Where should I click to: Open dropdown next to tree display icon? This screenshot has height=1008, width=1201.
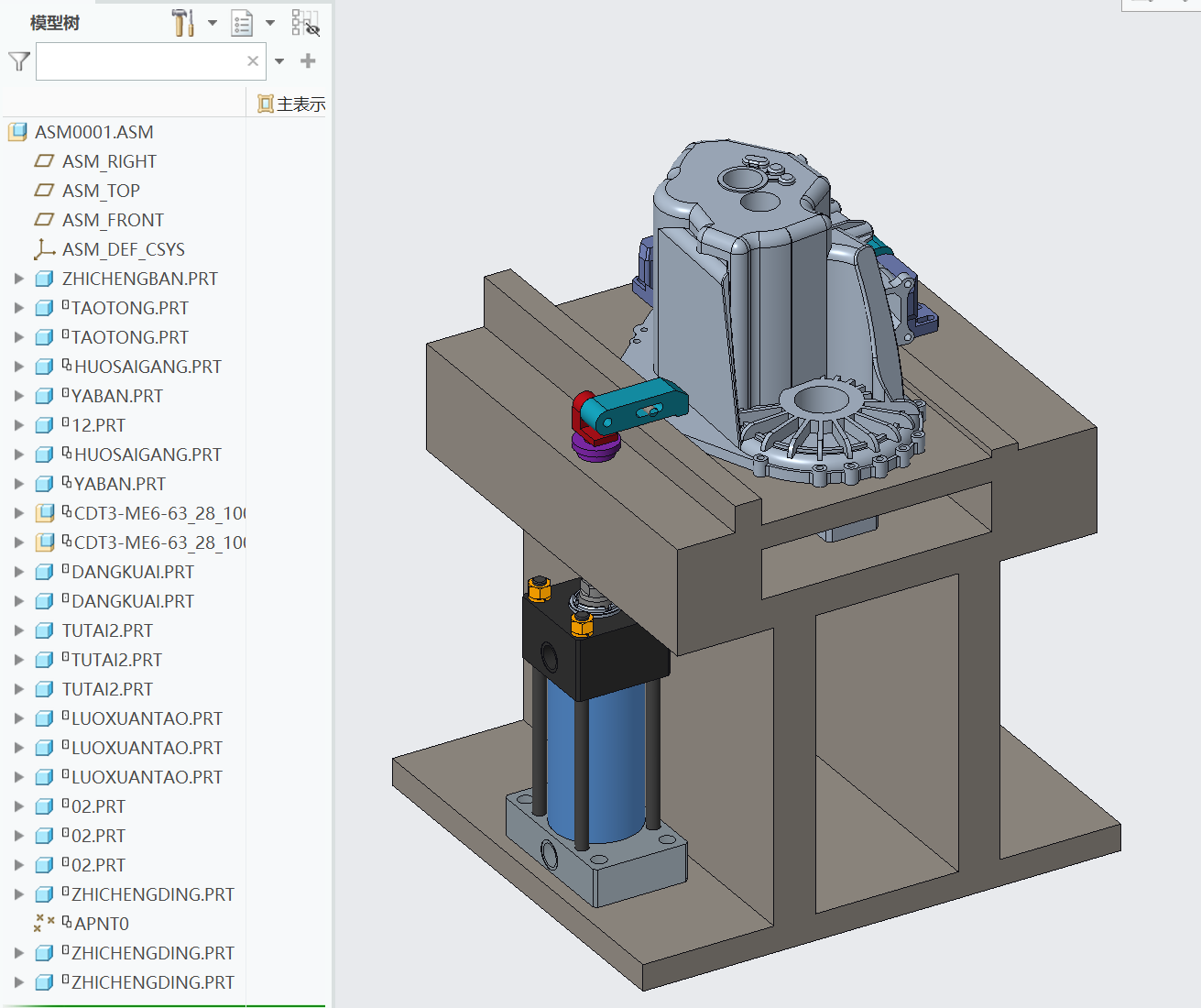[x=270, y=23]
